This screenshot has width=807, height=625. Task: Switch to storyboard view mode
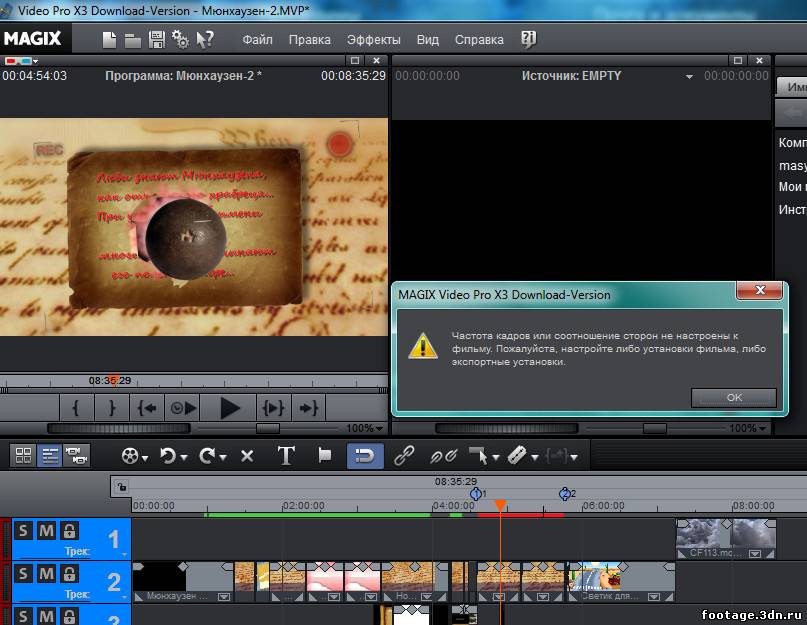click(x=23, y=456)
